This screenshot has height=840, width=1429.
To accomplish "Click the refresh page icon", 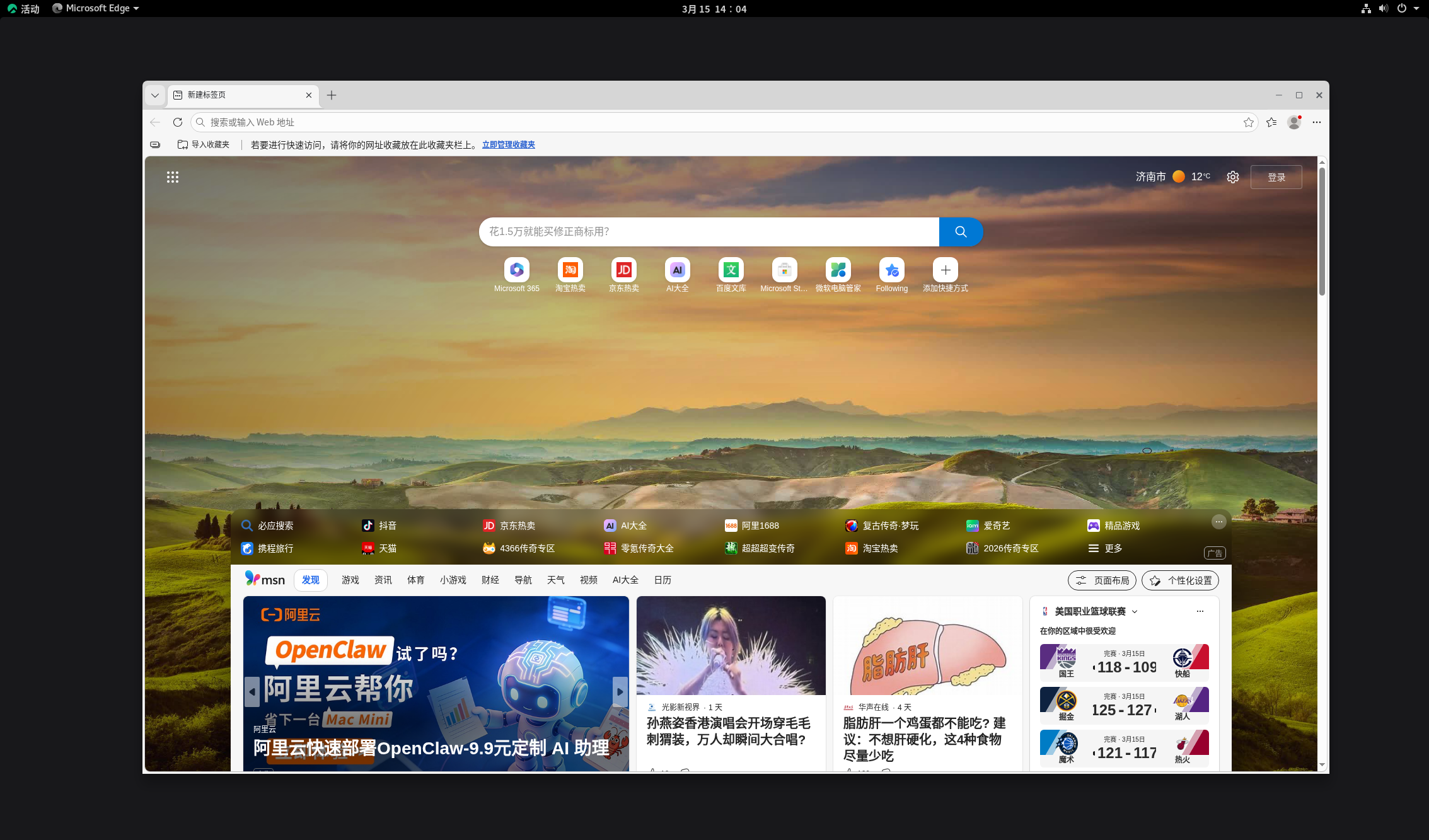I will [x=178, y=122].
